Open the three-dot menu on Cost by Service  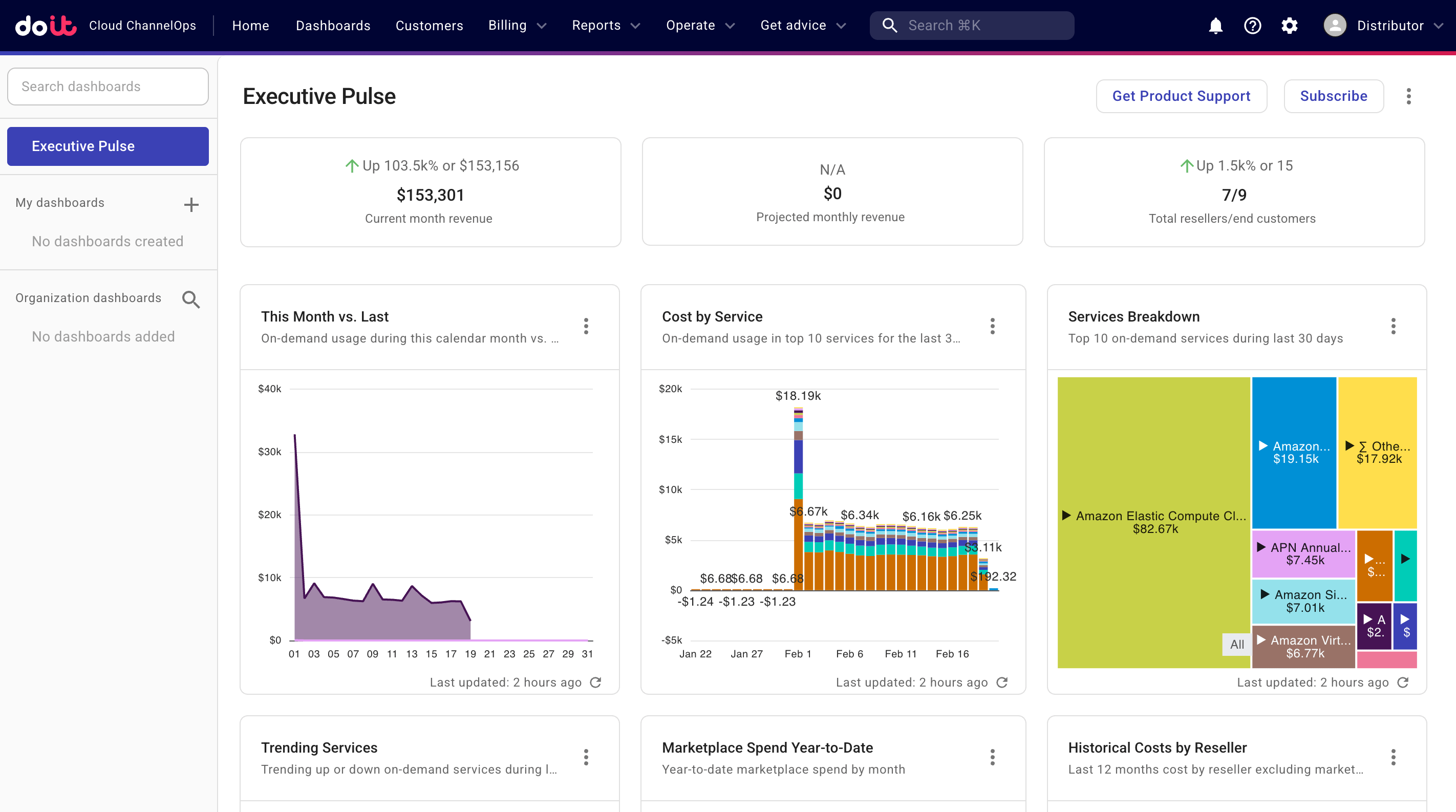tap(992, 326)
